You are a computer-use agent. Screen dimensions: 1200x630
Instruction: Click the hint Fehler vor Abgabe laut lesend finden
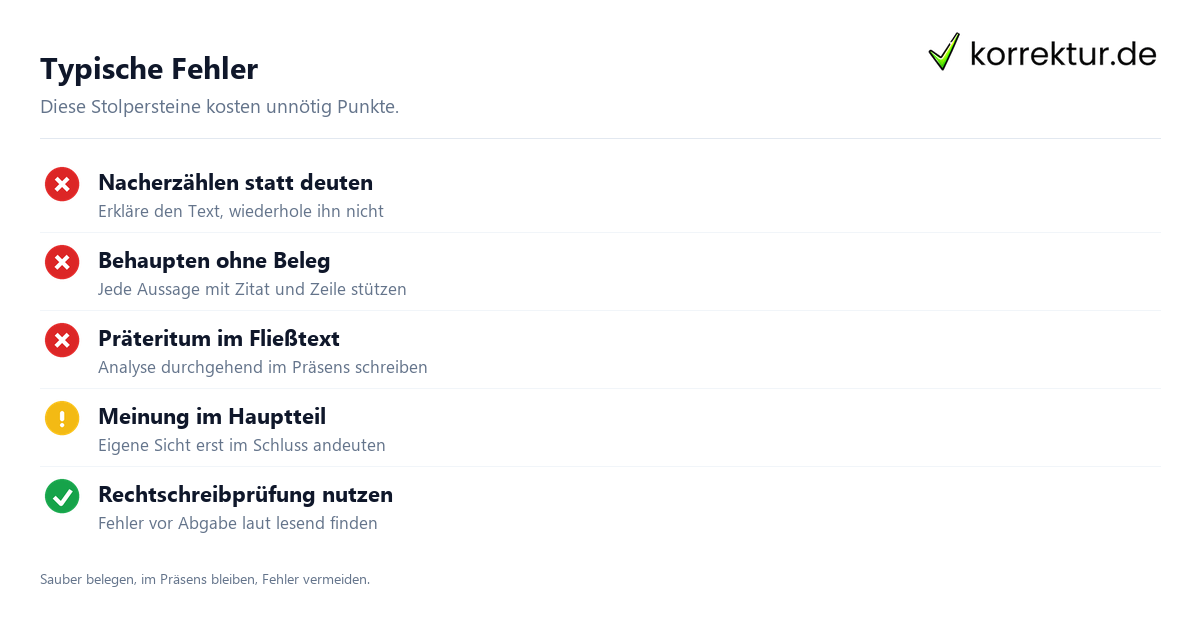coord(238,523)
